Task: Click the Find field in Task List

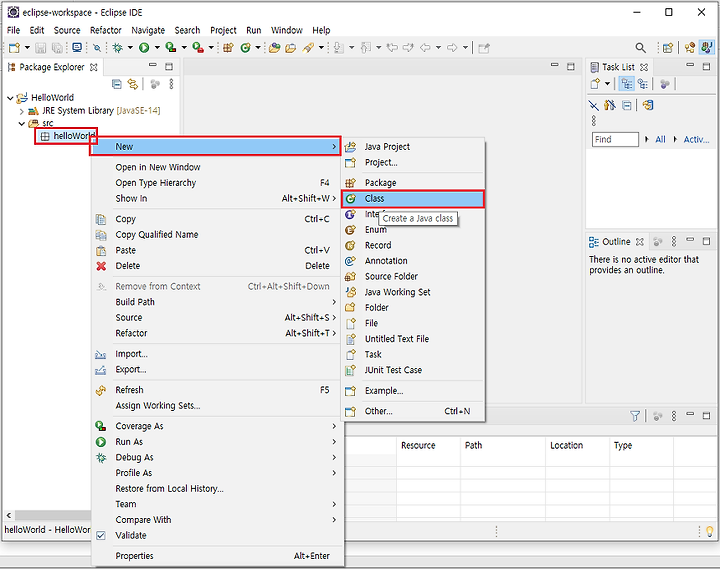Action: [x=615, y=139]
